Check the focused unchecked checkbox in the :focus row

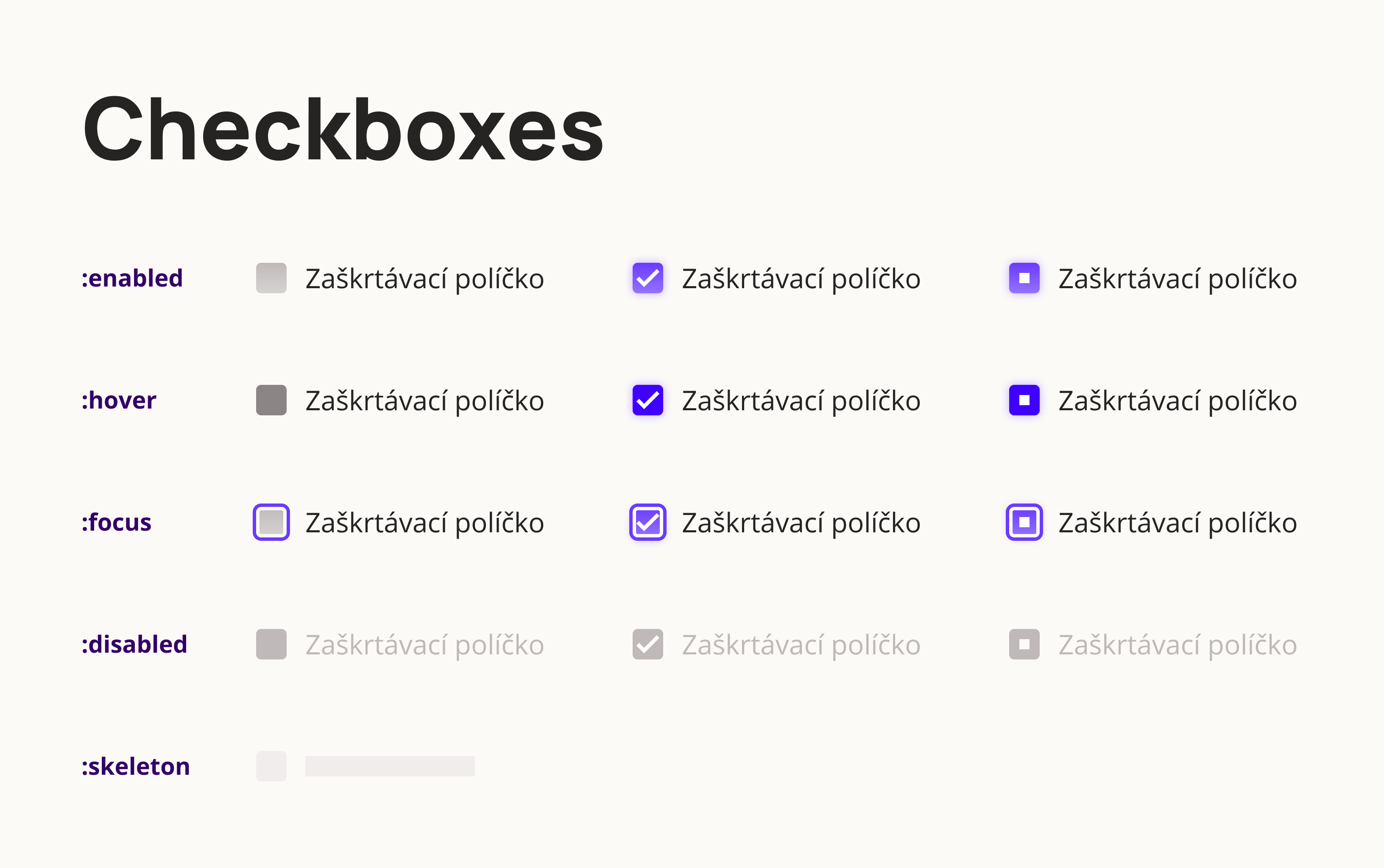[271, 523]
